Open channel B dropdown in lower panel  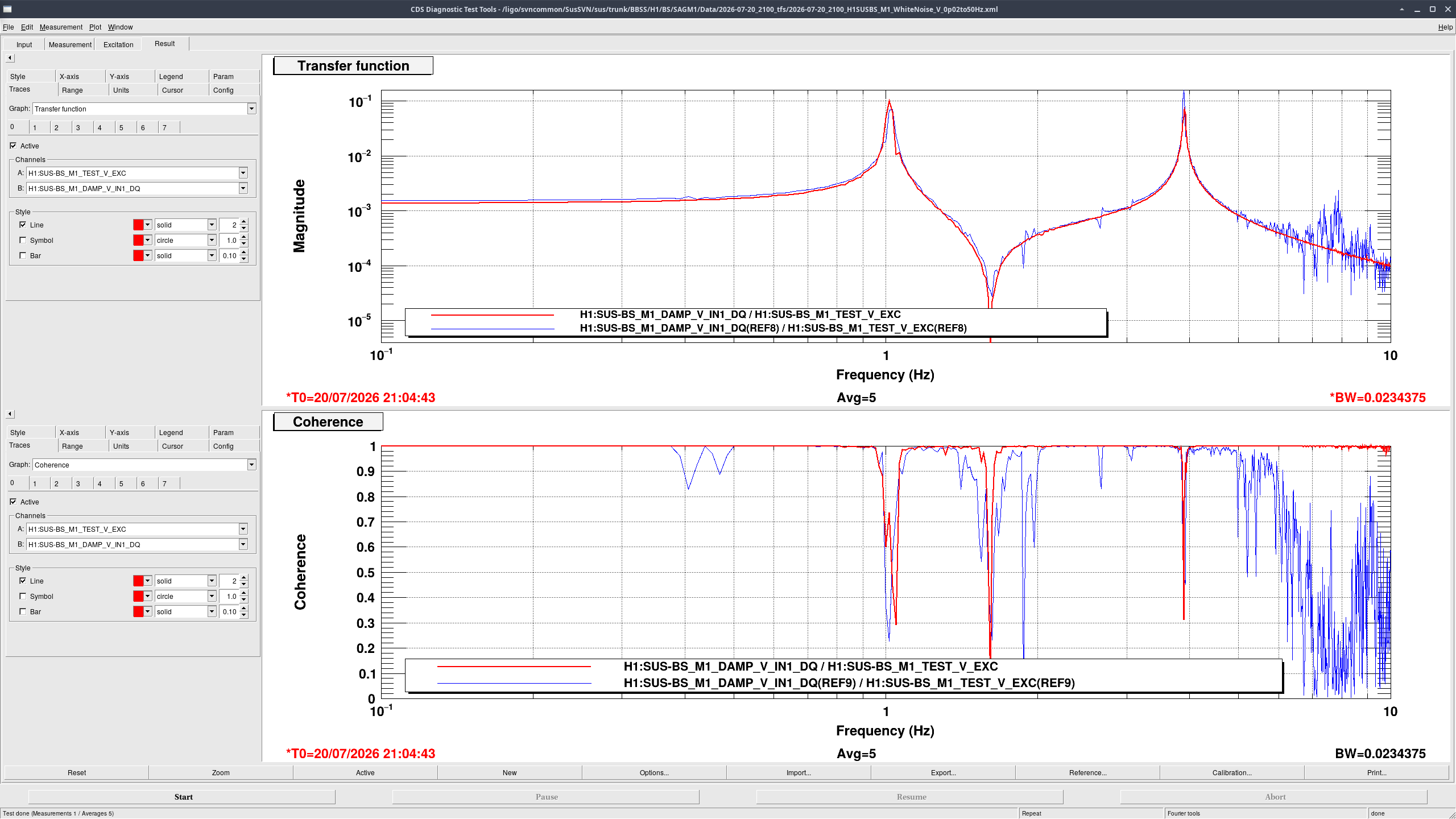pyautogui.click(x=243, y=544)
